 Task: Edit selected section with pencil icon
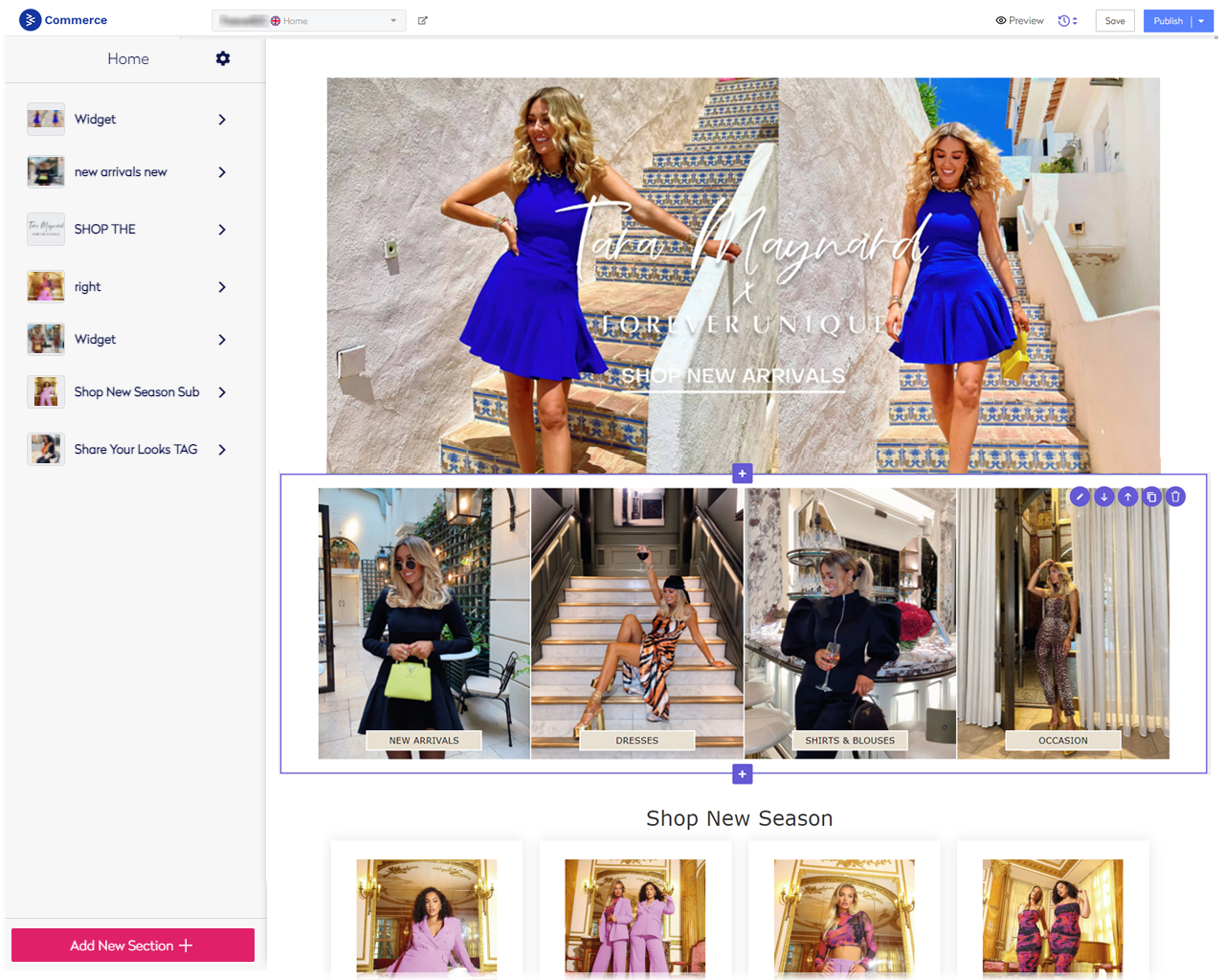coord(1080,497)
